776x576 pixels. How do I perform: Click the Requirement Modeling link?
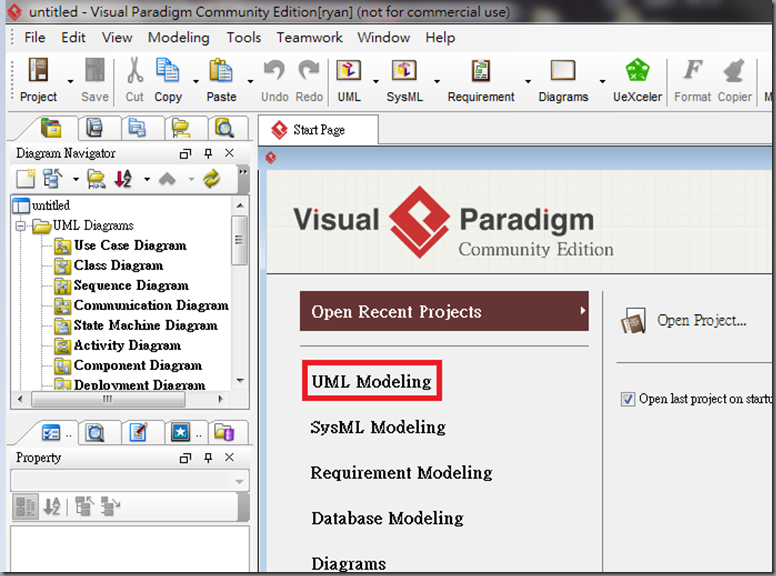[401, 473]
